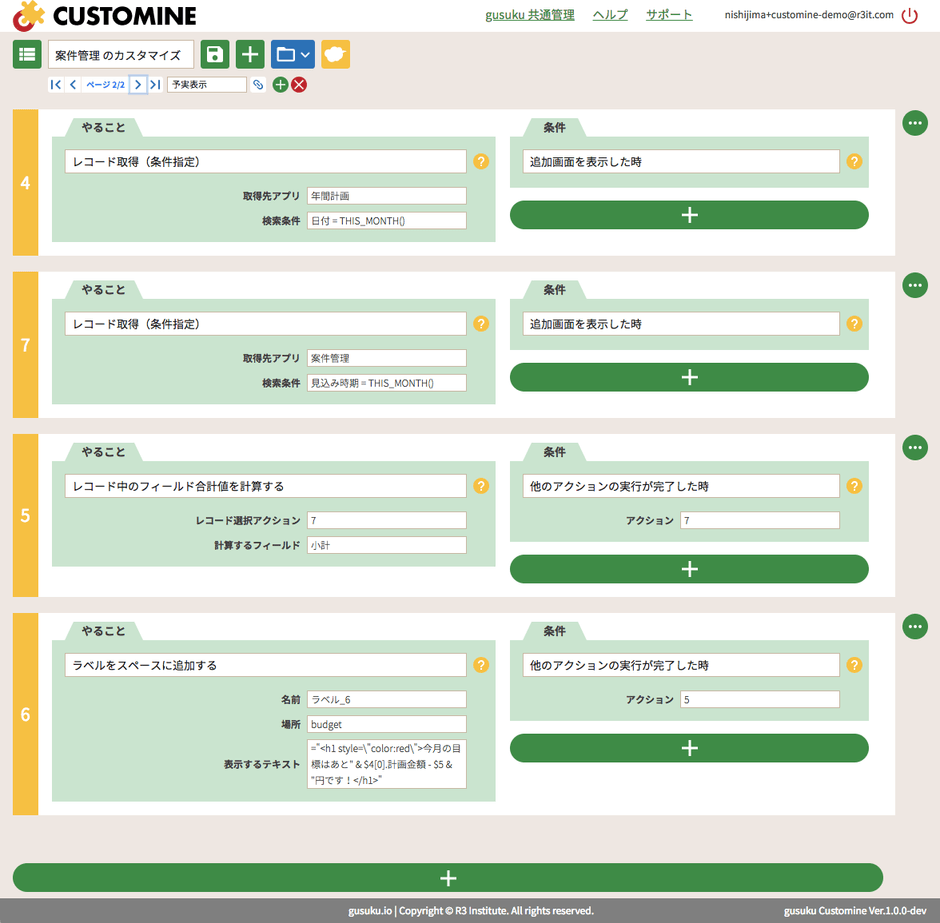Open the list menu icon at top left
Image resolution: width=940 pixels, height=923 pixels.
[x=26, y=54]
